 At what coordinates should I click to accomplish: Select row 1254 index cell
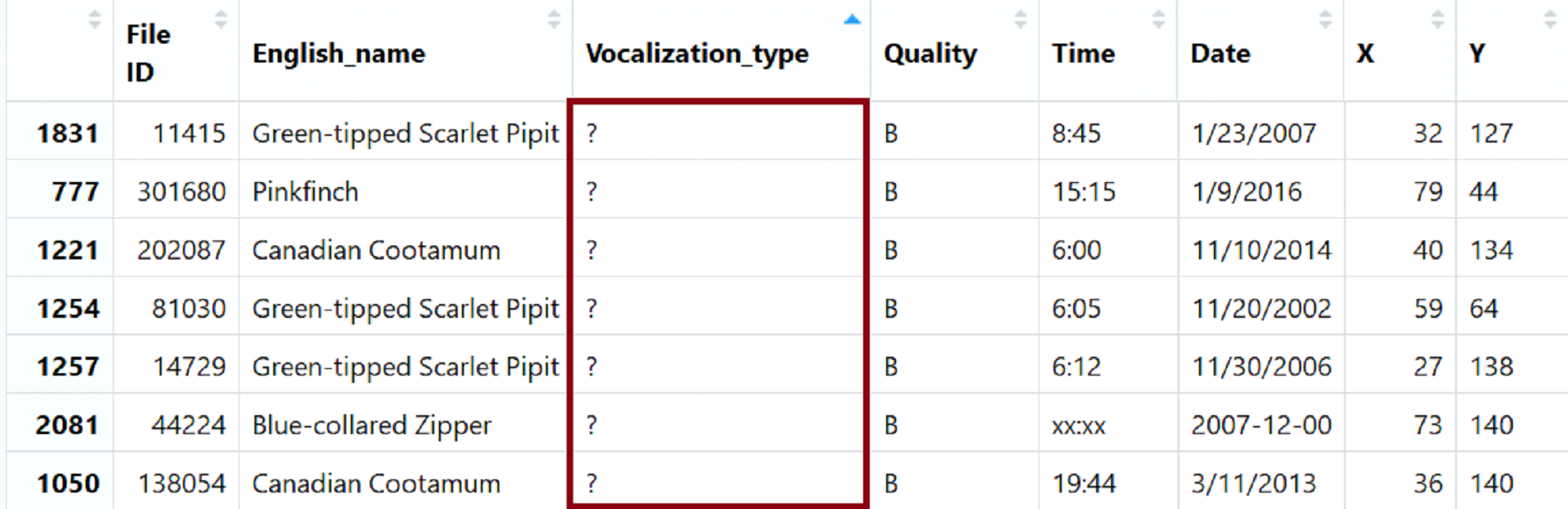59,308
